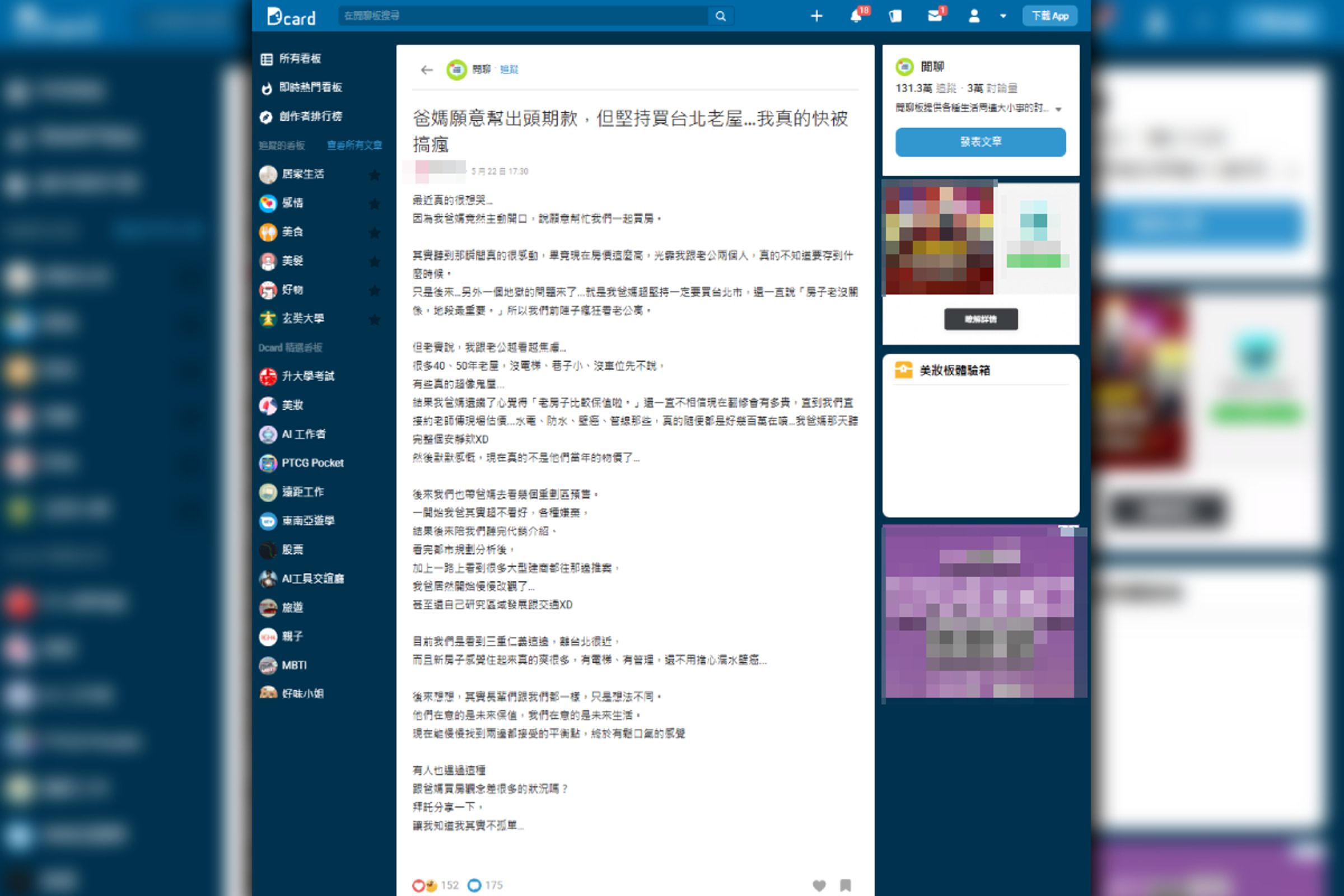Click the purple ad thumbnail
Image resolution: width=1344 pixels, height=896 pixels.
tap(981, 612)
